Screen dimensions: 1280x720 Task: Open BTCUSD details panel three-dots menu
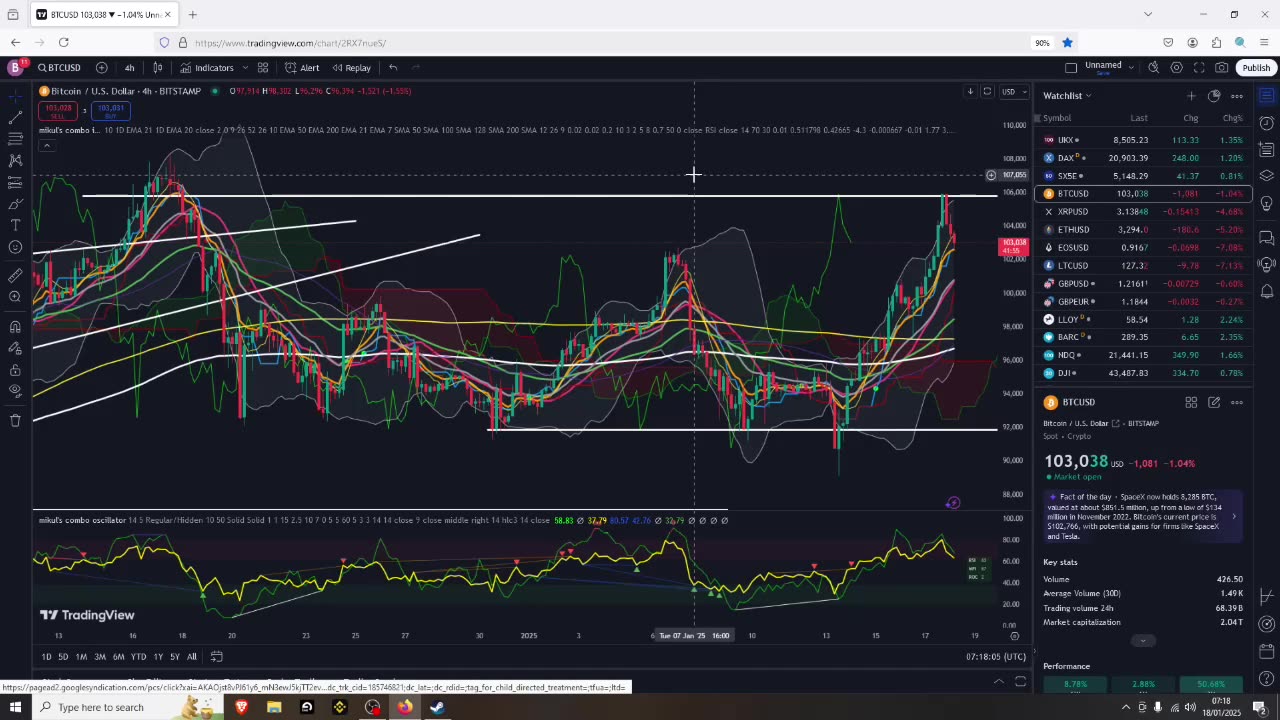coord(1237,402)
